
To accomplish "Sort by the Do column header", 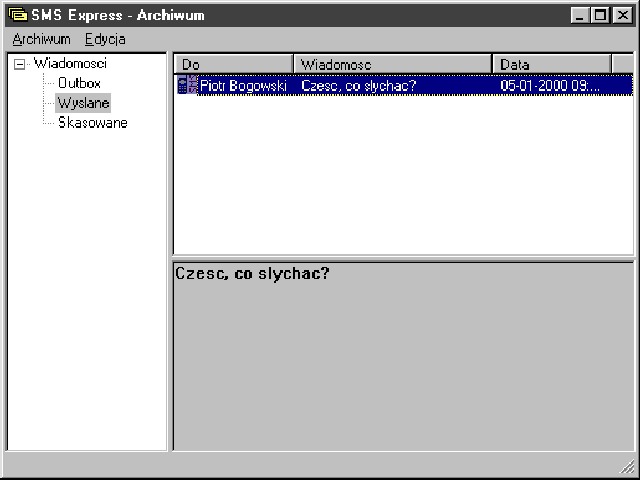I will coord(234,64).
